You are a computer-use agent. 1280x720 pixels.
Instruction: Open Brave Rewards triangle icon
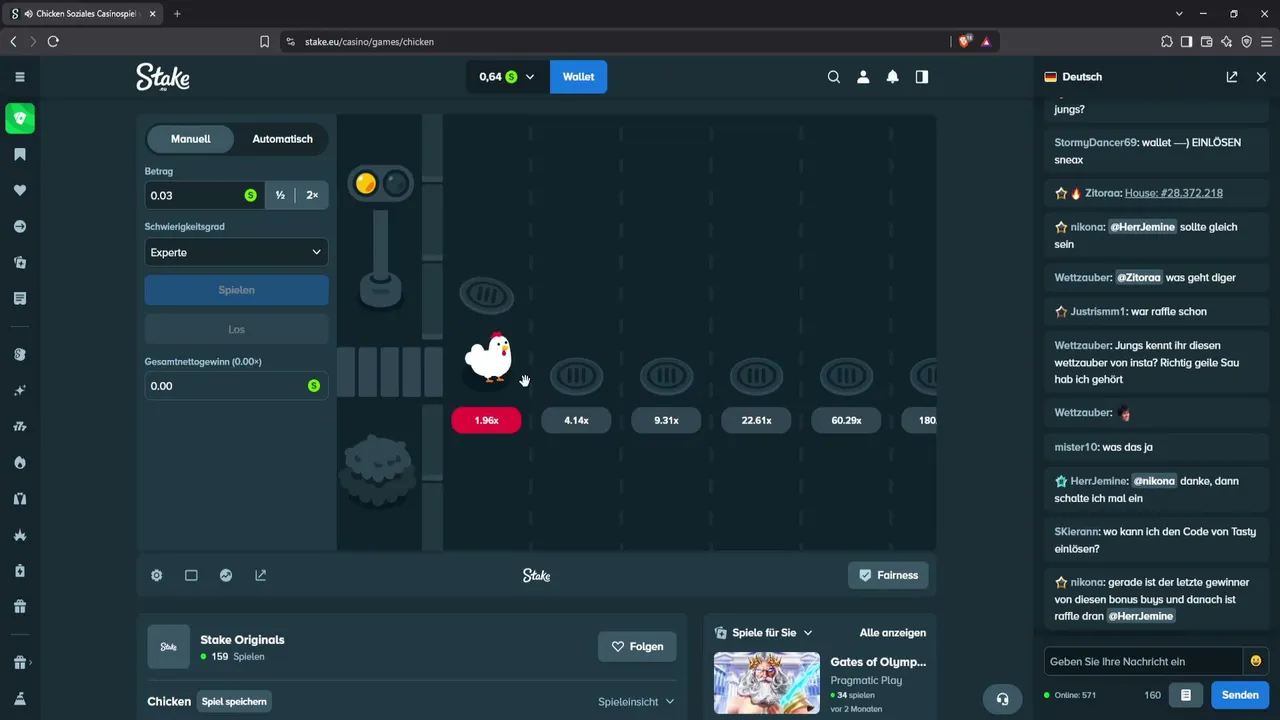pos(986,42)
